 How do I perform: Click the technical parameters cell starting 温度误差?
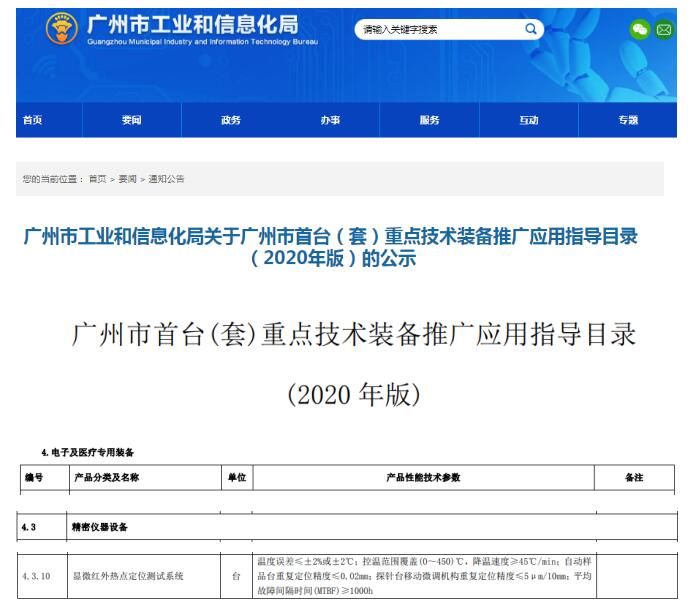pos(424,576)
